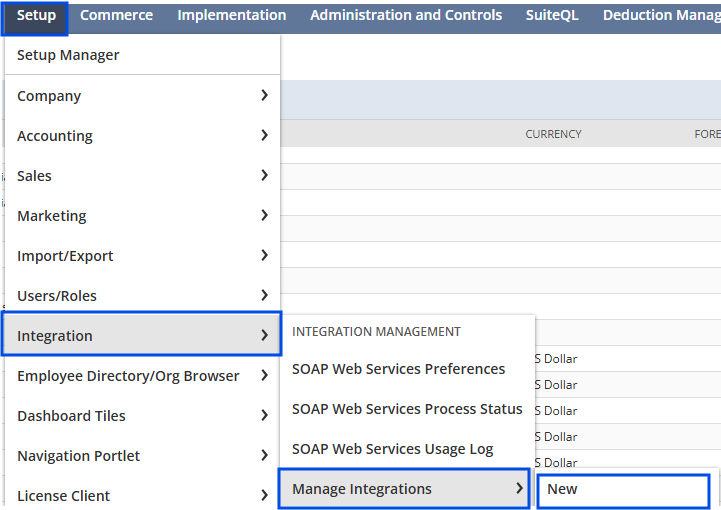Expand the Navigation Portlet chevron arrow
This screenshot has height=510, width=721.
(264, 455)
